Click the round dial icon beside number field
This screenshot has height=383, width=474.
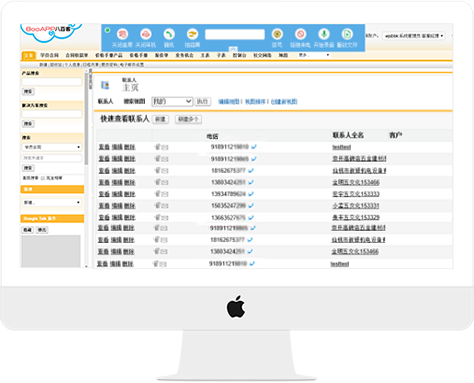coord(277,34)
